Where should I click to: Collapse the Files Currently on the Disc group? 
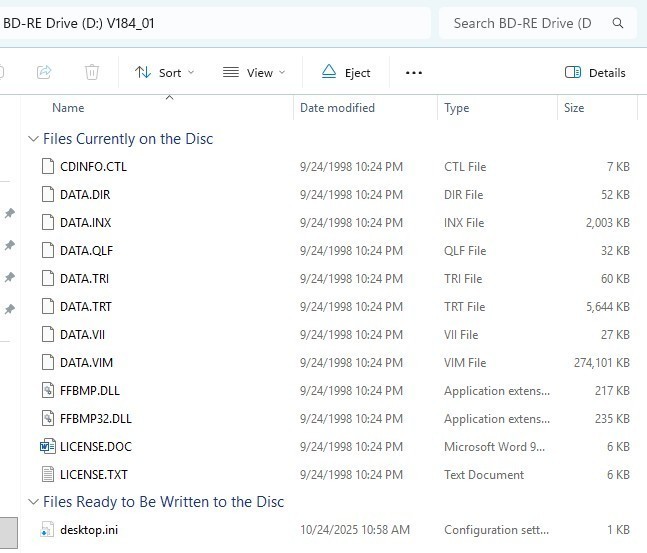(x=34, y=139)
